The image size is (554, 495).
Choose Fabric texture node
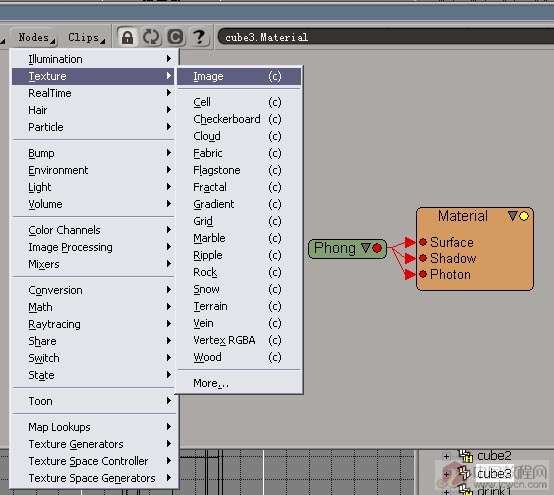pos(239,153)
